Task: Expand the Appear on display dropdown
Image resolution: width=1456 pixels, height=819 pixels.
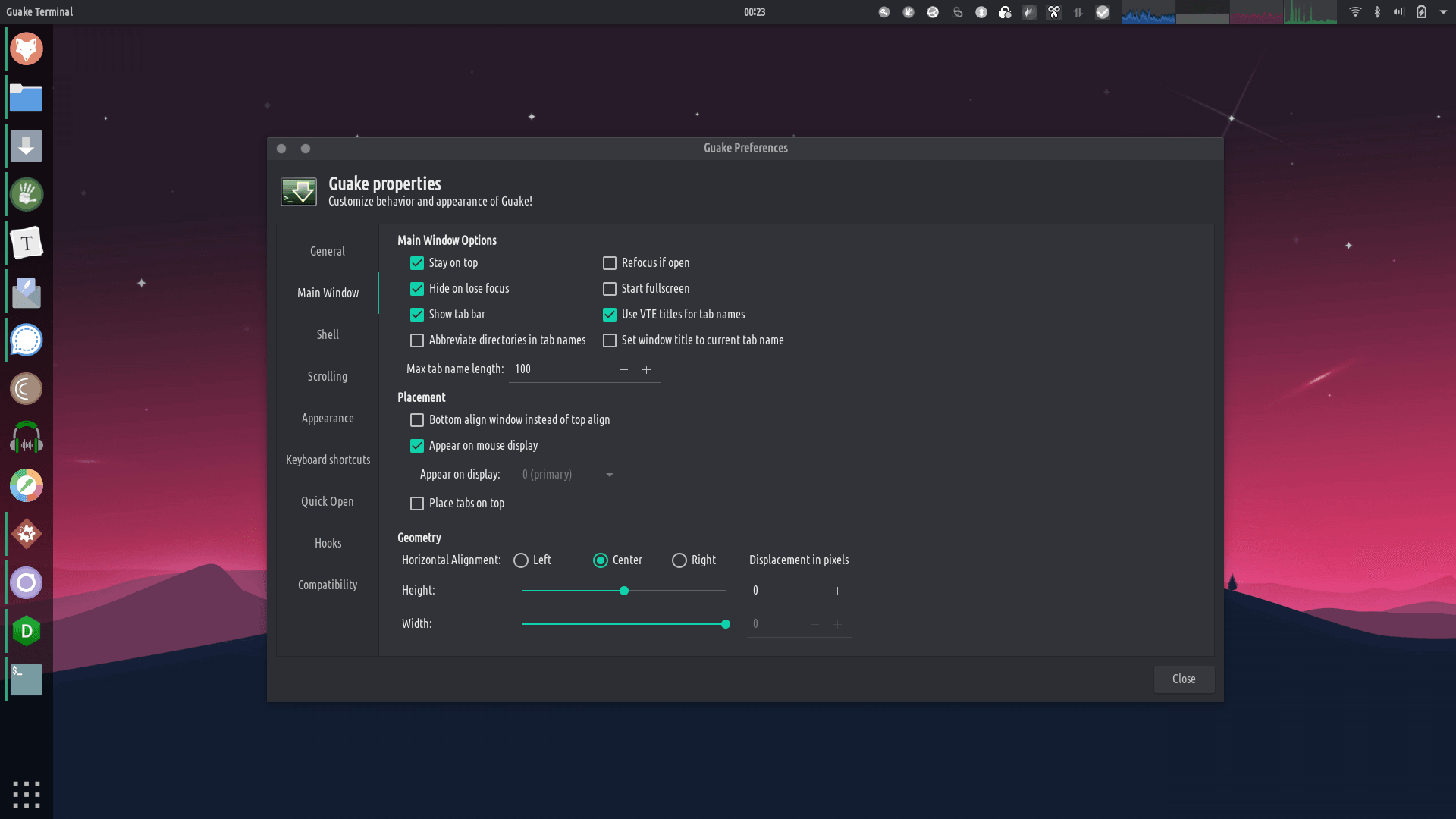Action: (x=608, y=474)
